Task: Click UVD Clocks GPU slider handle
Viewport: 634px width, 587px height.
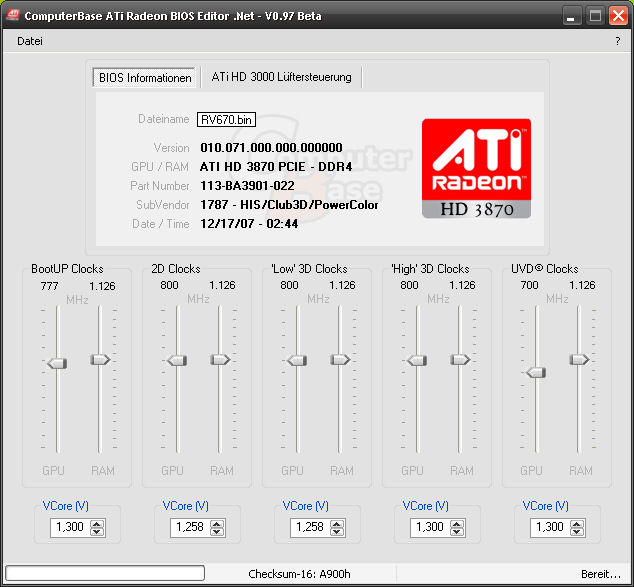Action: 537,372
